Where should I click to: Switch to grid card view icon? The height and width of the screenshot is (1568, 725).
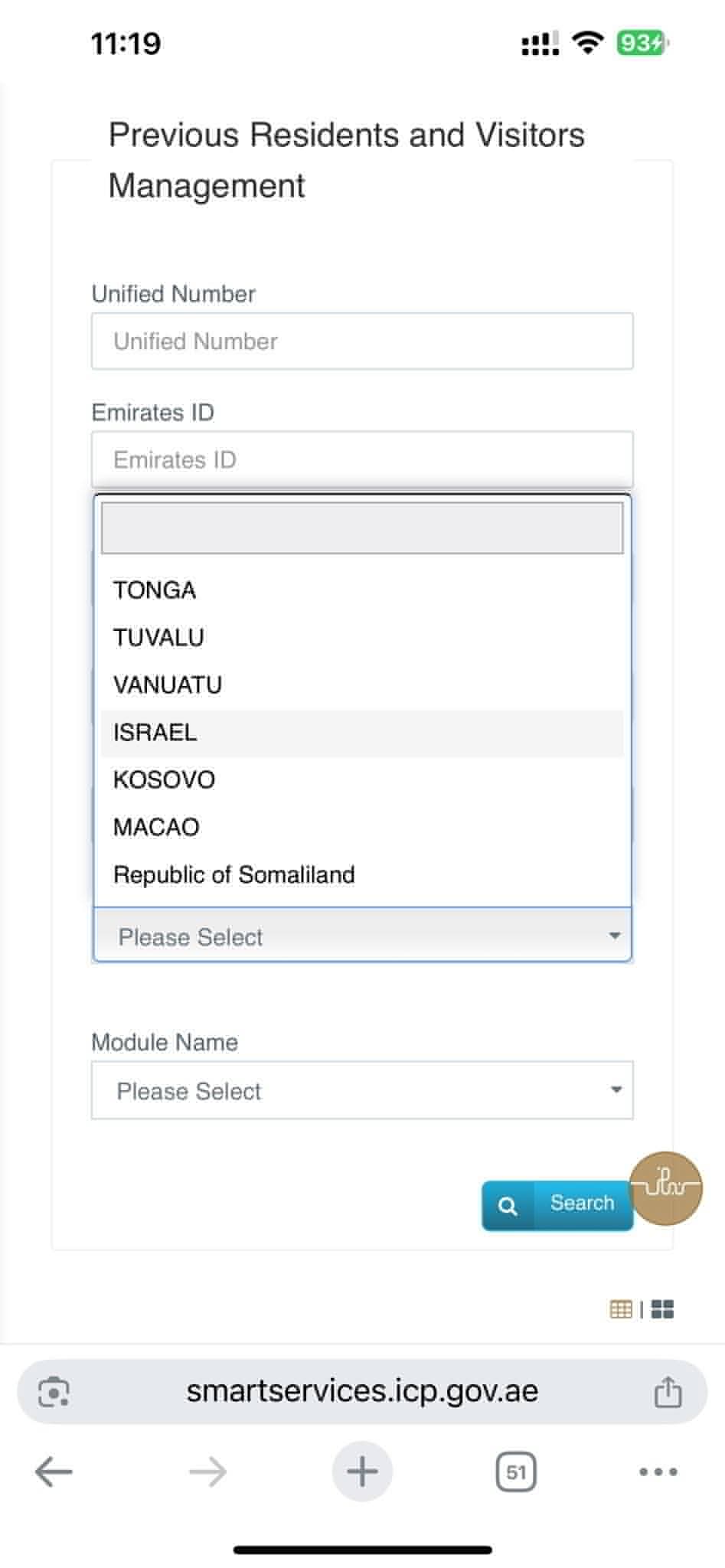(662, 1309)
